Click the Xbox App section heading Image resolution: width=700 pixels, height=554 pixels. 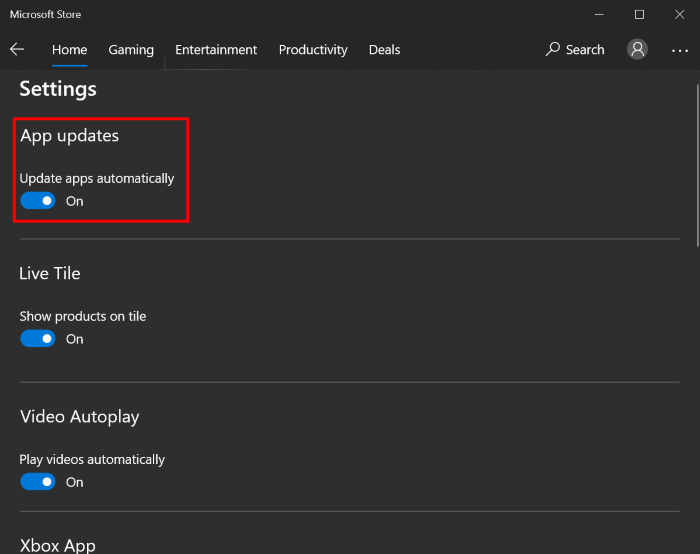[x=58, y=545]
